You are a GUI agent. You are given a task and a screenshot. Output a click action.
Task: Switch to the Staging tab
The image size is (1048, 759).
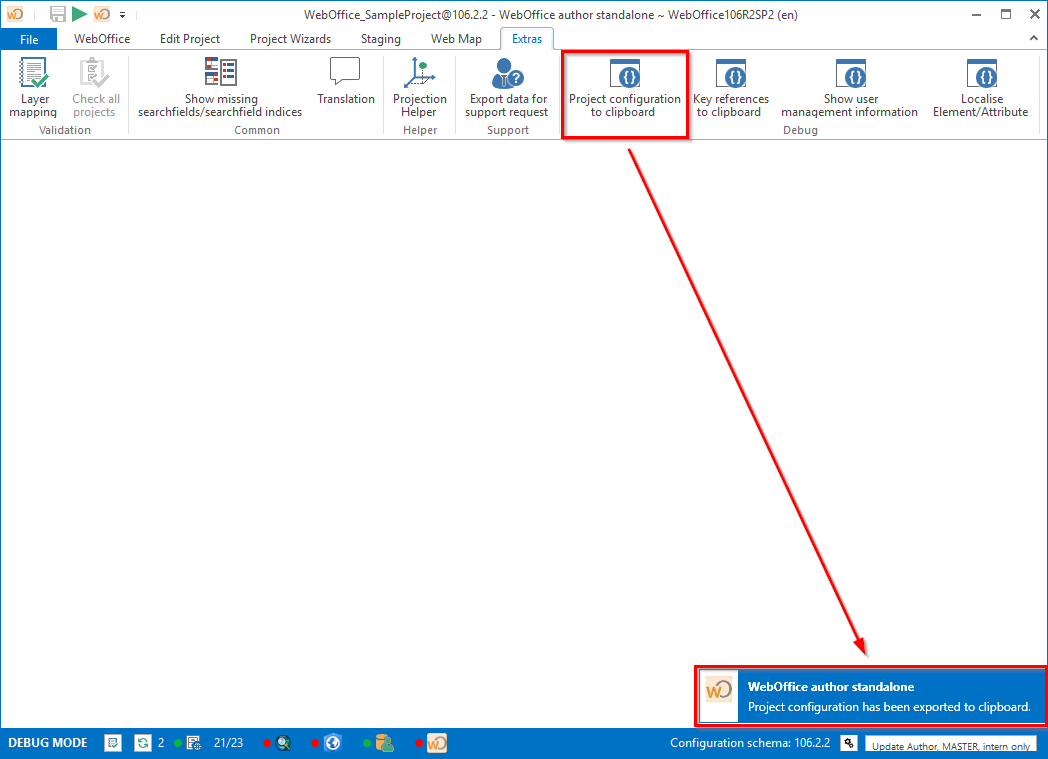(x=380, y=39)
